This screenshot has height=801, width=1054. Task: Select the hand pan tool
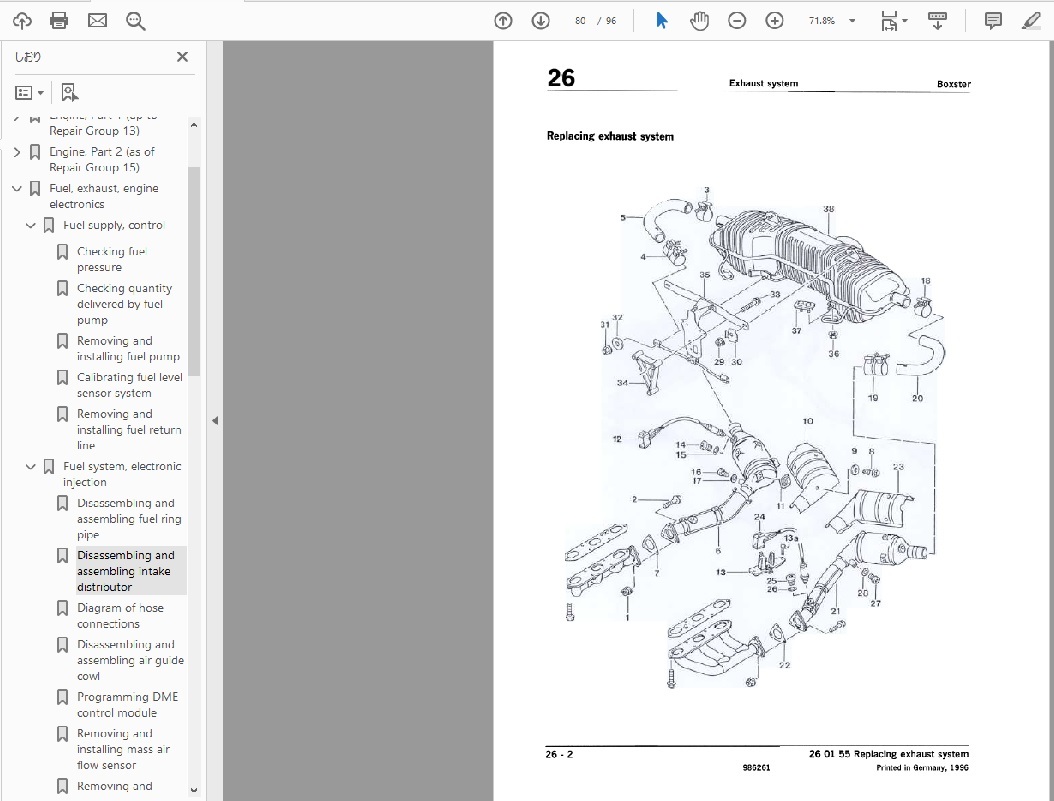(700, 20)
